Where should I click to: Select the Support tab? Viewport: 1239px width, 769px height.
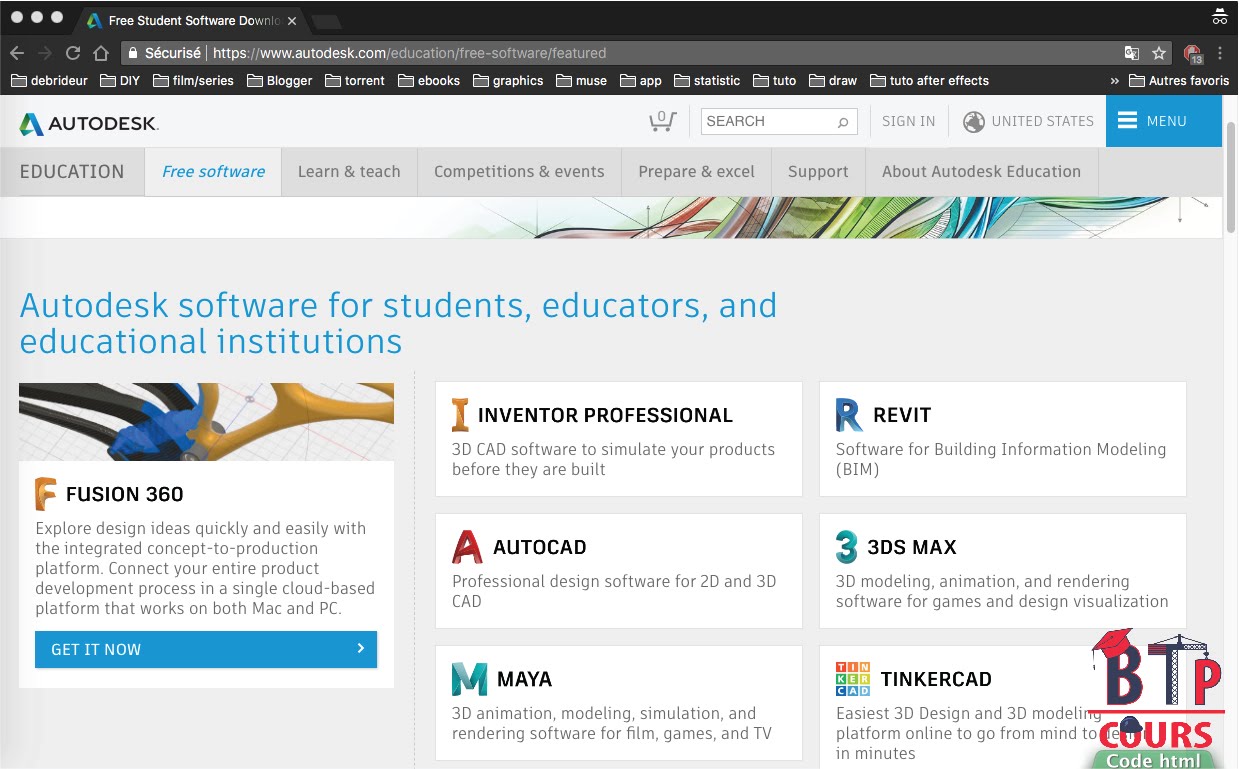click(x=818, y=172)
